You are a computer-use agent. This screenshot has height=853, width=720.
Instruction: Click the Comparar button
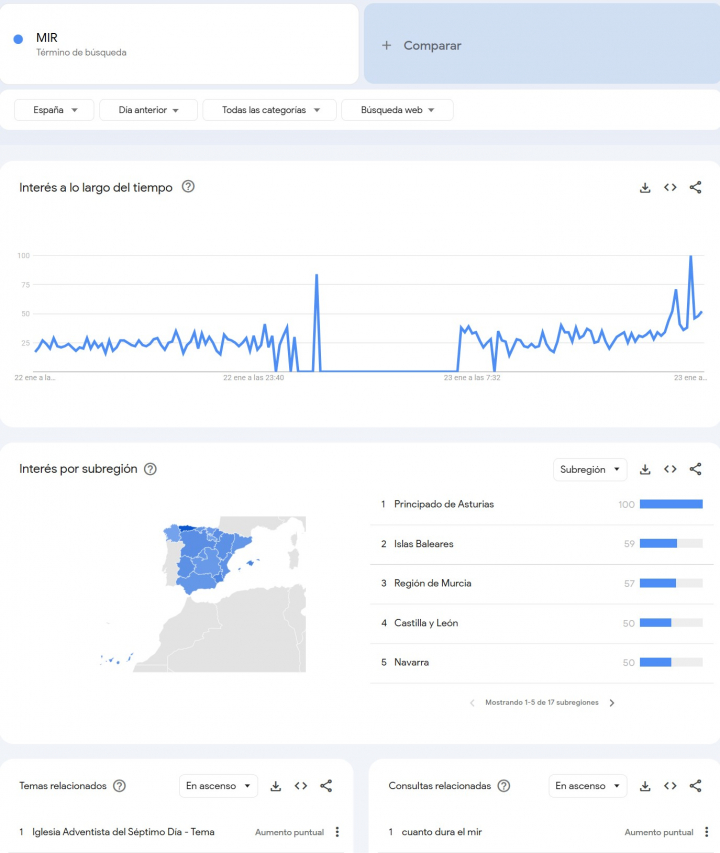pos(542,44)
